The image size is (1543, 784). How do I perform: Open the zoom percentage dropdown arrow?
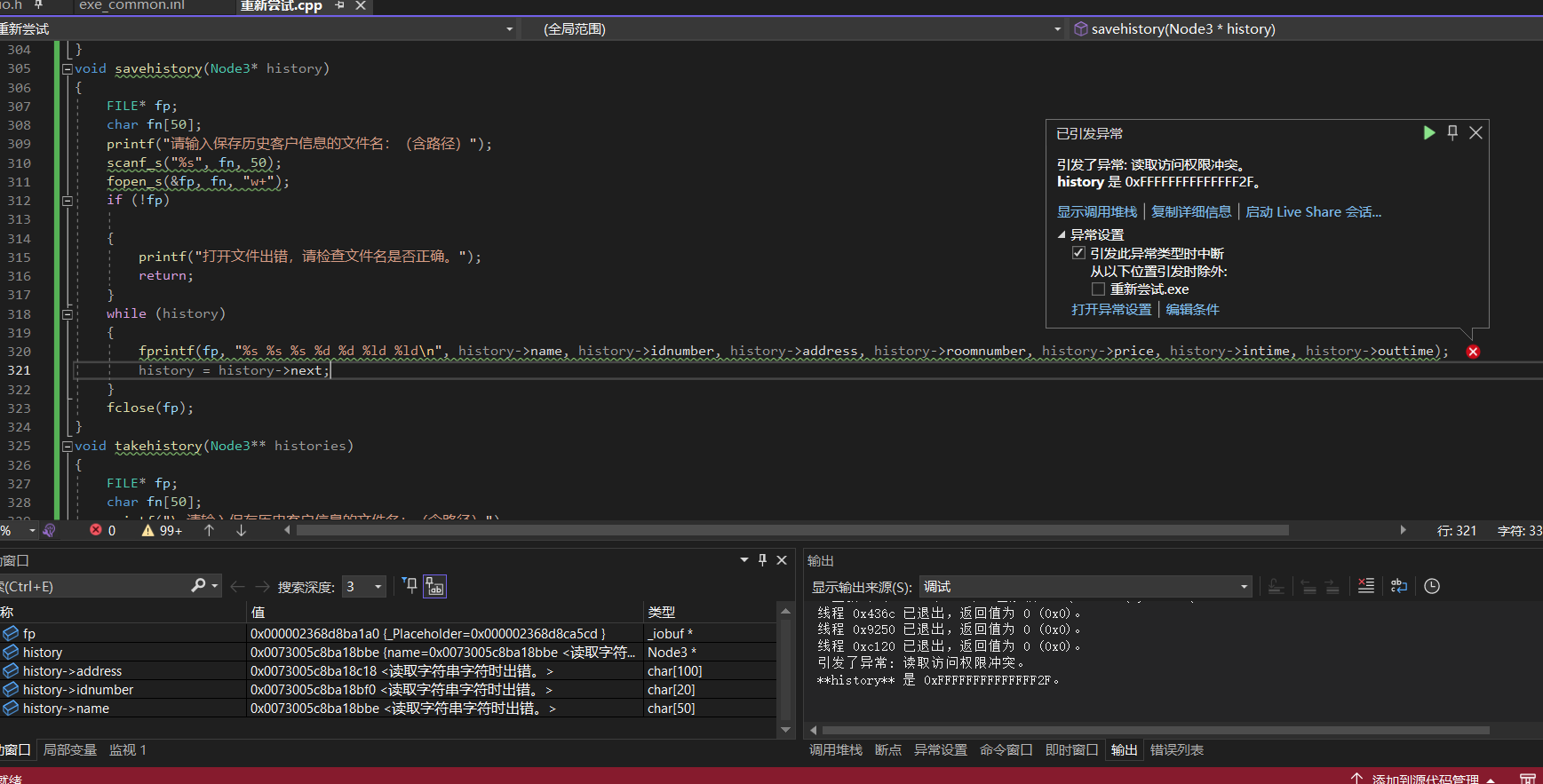point(32,530)
